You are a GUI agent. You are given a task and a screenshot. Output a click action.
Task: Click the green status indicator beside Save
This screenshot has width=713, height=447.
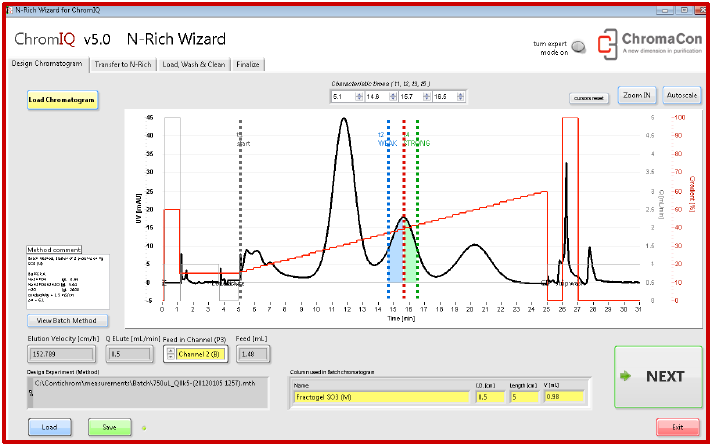(141, 428)
